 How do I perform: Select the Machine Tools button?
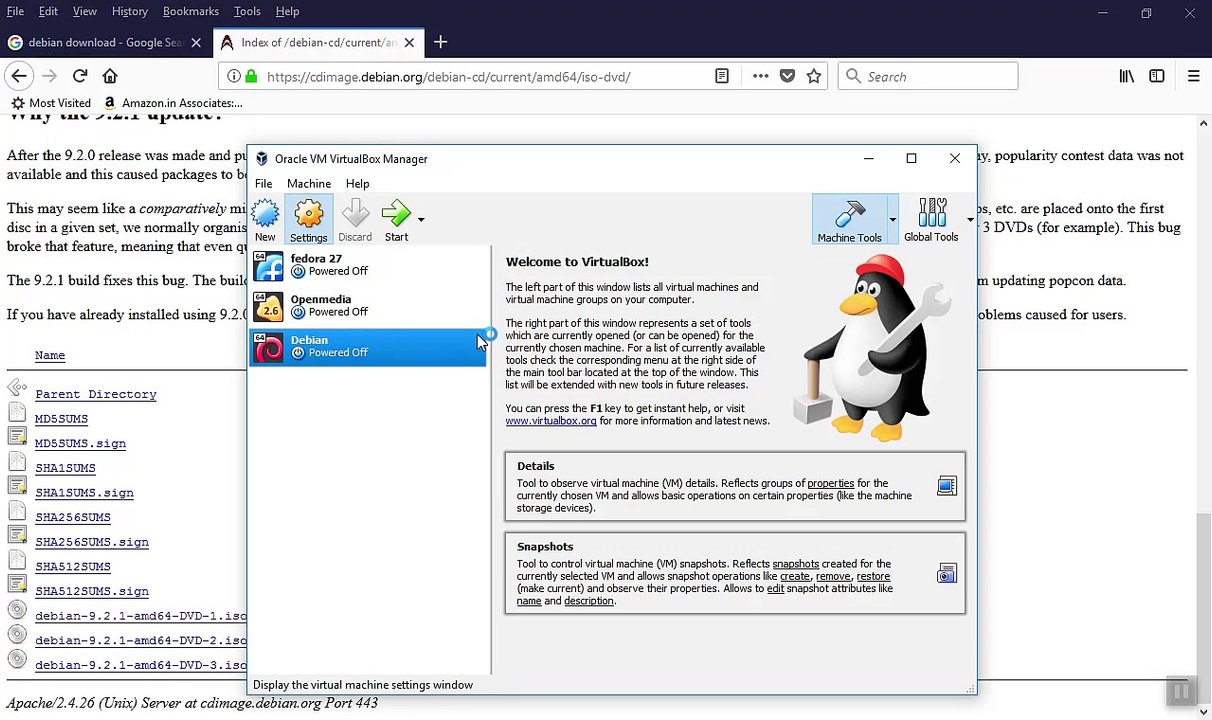pyautogui.click(x=849, y=220)
